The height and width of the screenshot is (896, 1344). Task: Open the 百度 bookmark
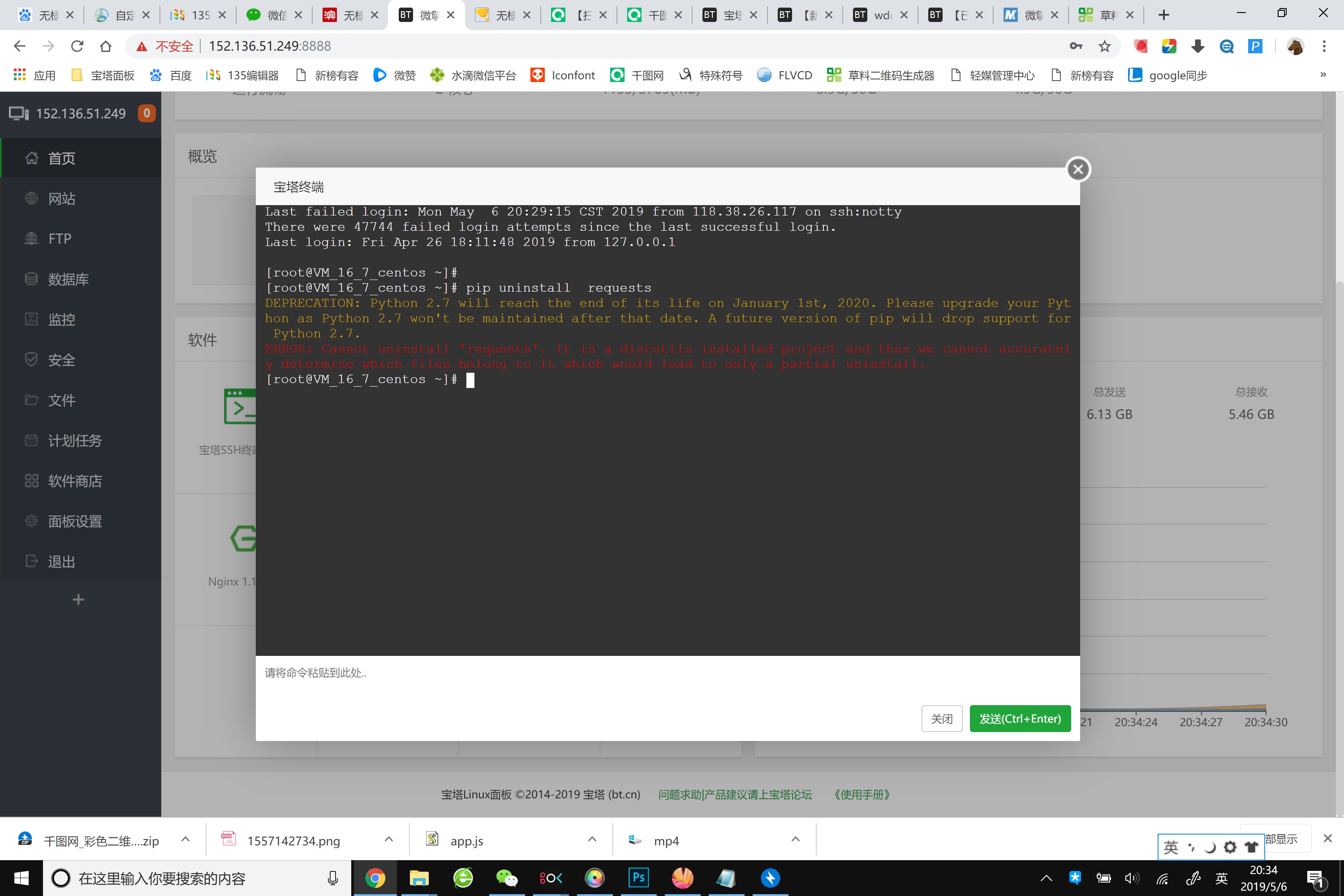170,75
